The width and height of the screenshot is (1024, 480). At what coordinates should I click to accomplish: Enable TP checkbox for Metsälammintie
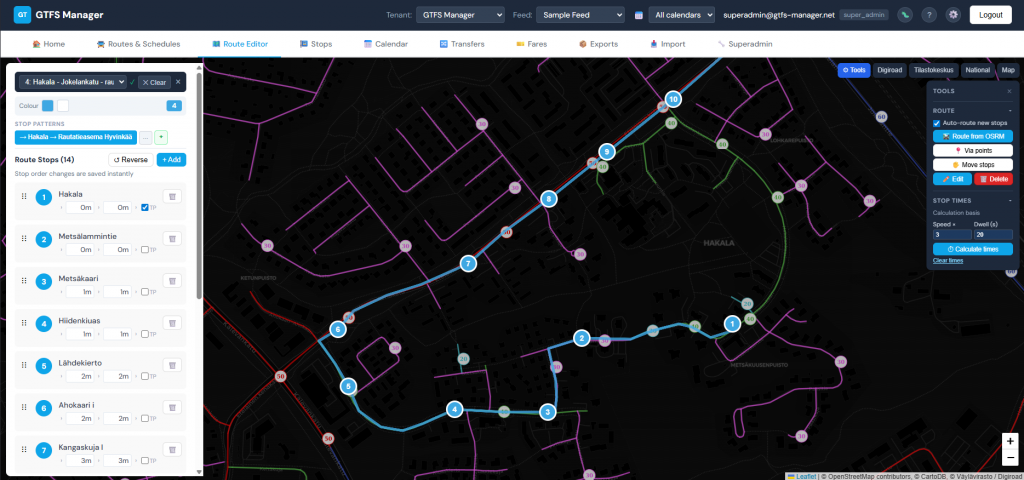pyautogui.click(x=145, y=249)
